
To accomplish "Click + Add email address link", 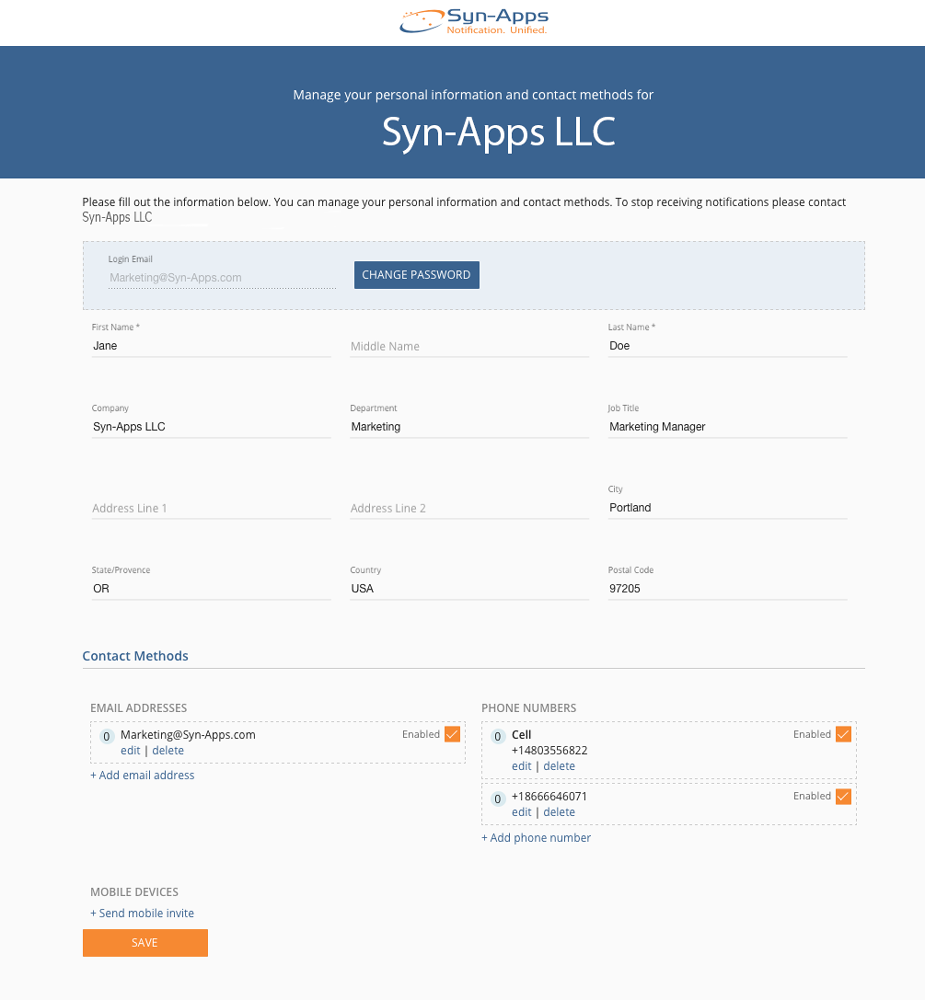I will tap(142, 775).
